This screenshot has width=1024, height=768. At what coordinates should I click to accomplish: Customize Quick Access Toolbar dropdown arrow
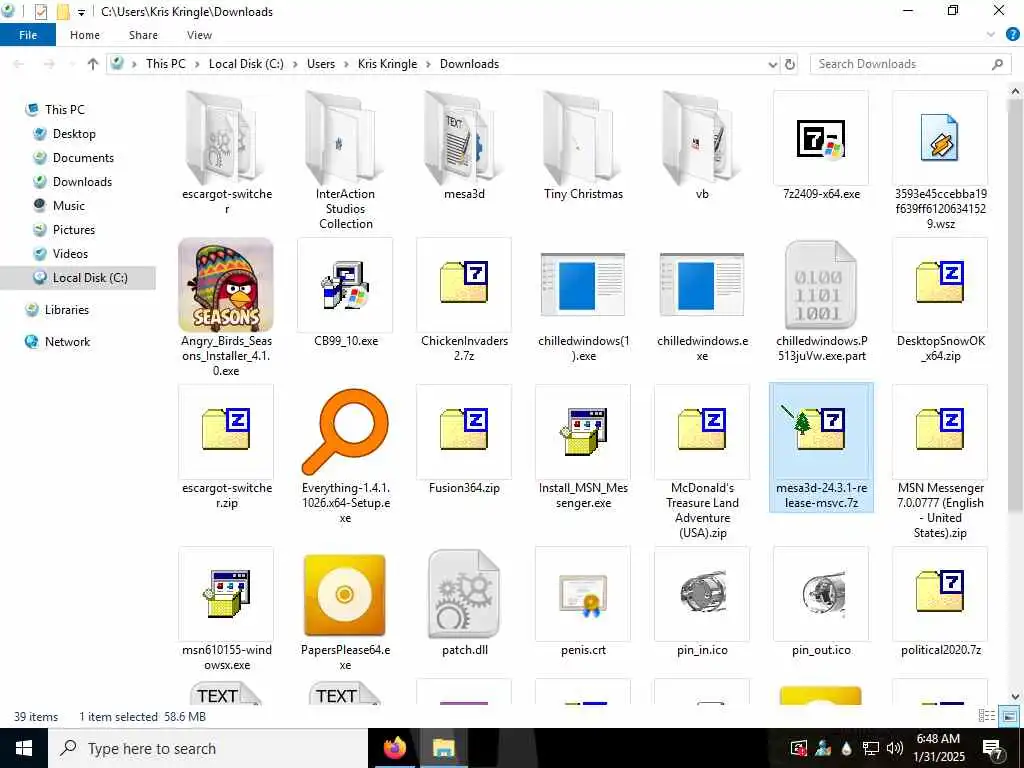click(x=81, y=12)
